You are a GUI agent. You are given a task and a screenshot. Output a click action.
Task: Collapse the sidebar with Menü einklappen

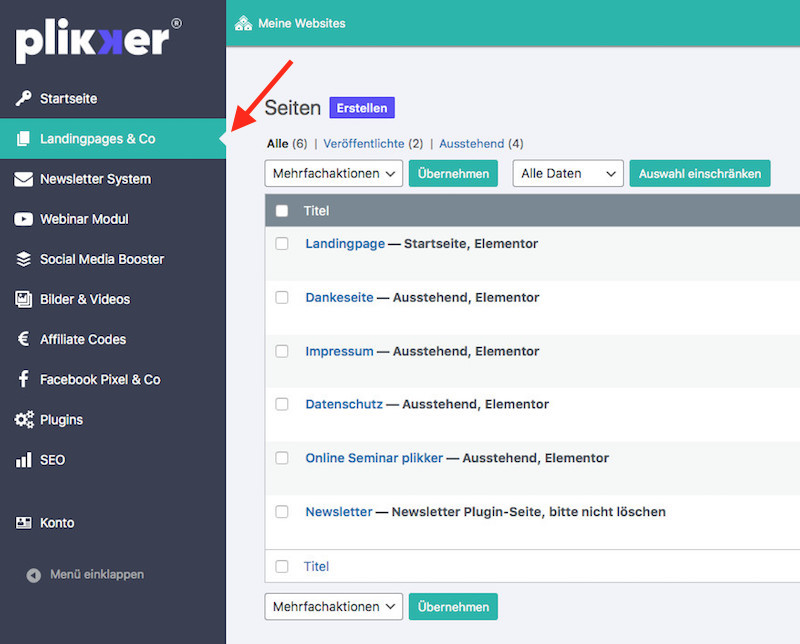click(96, 575)
